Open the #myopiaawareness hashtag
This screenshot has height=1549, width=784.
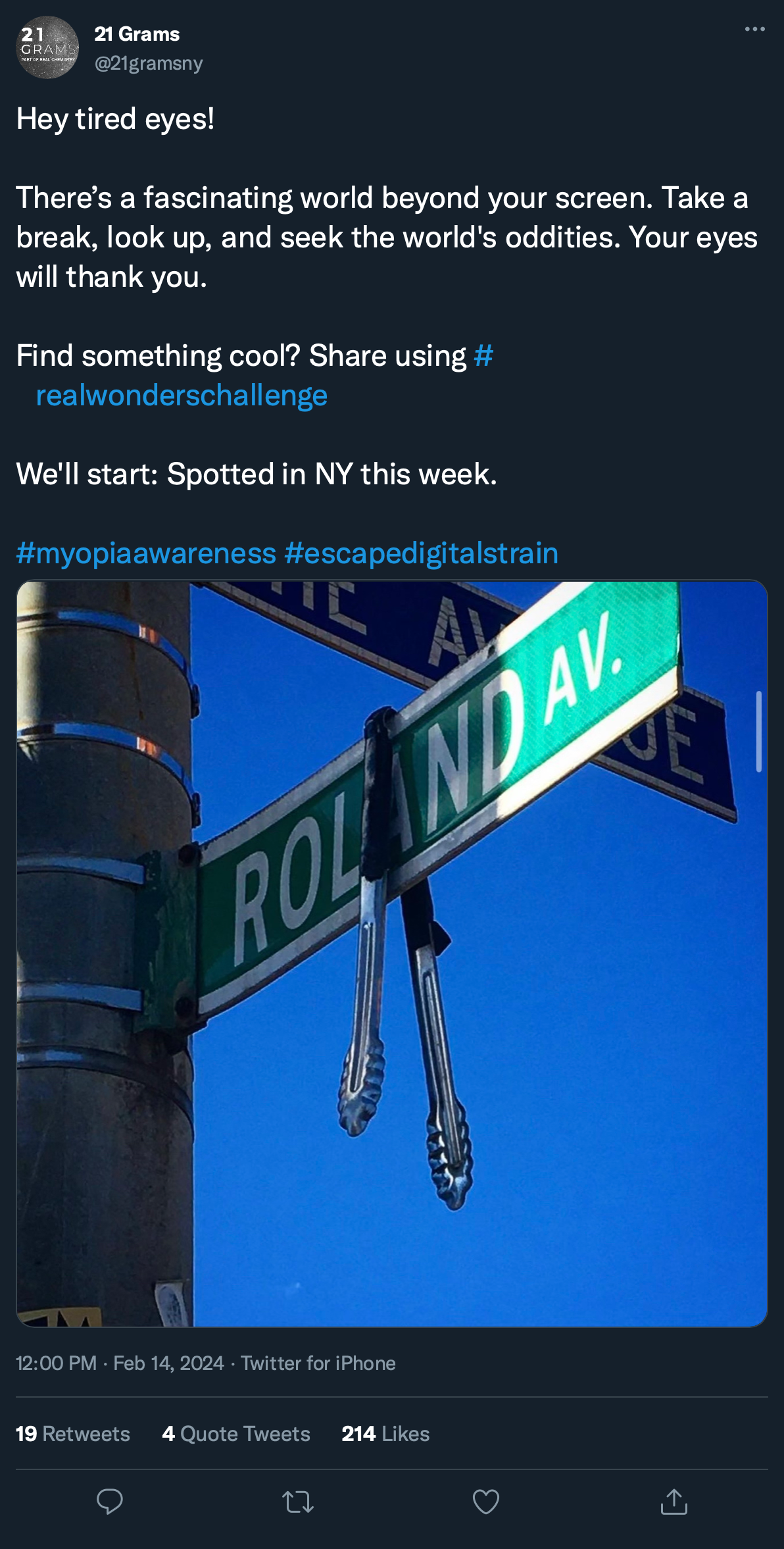pyautogui.click(x=146, y=553)
